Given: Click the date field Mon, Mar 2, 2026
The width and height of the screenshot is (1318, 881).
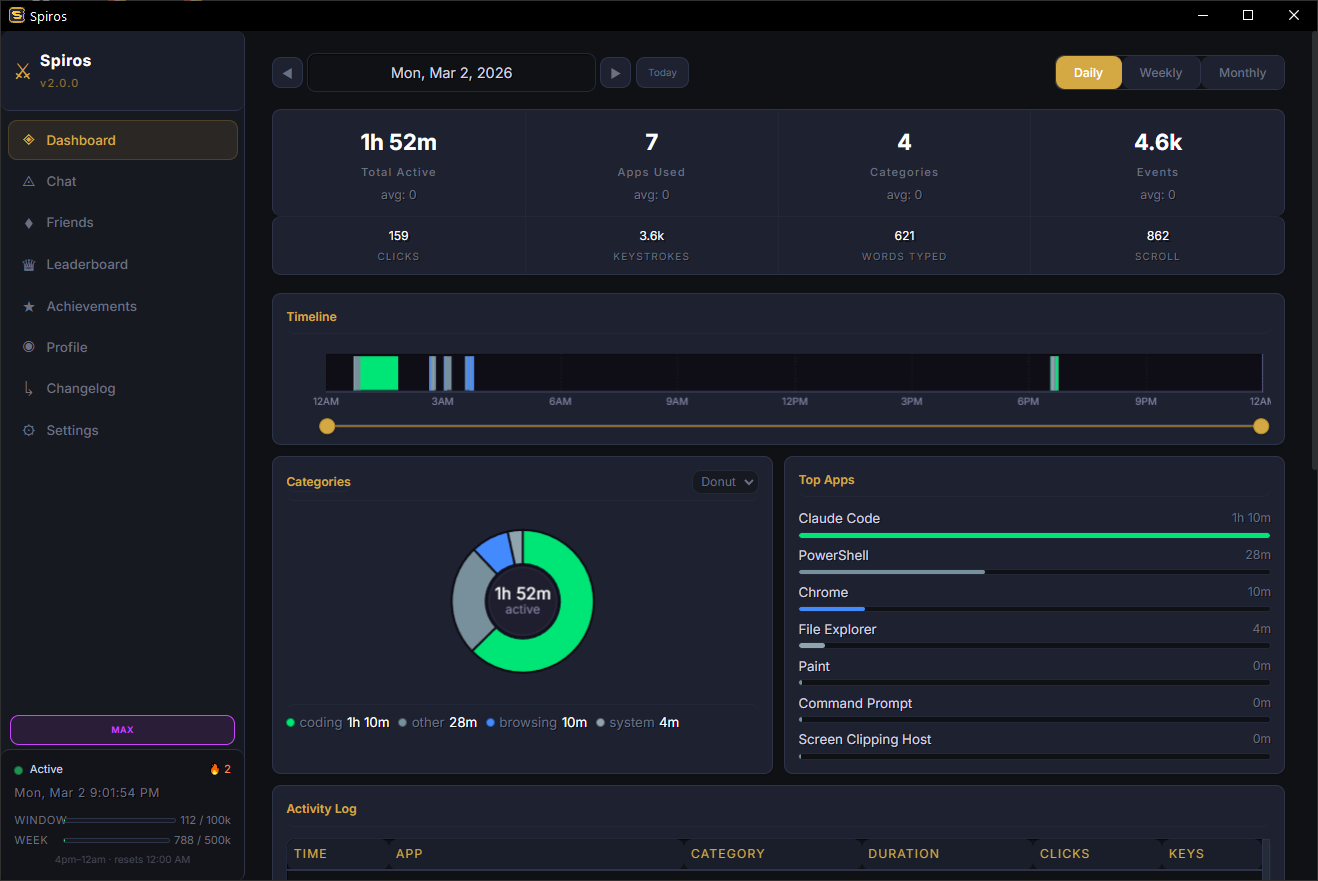Looking at the screenshot, I should pos(451,73).
